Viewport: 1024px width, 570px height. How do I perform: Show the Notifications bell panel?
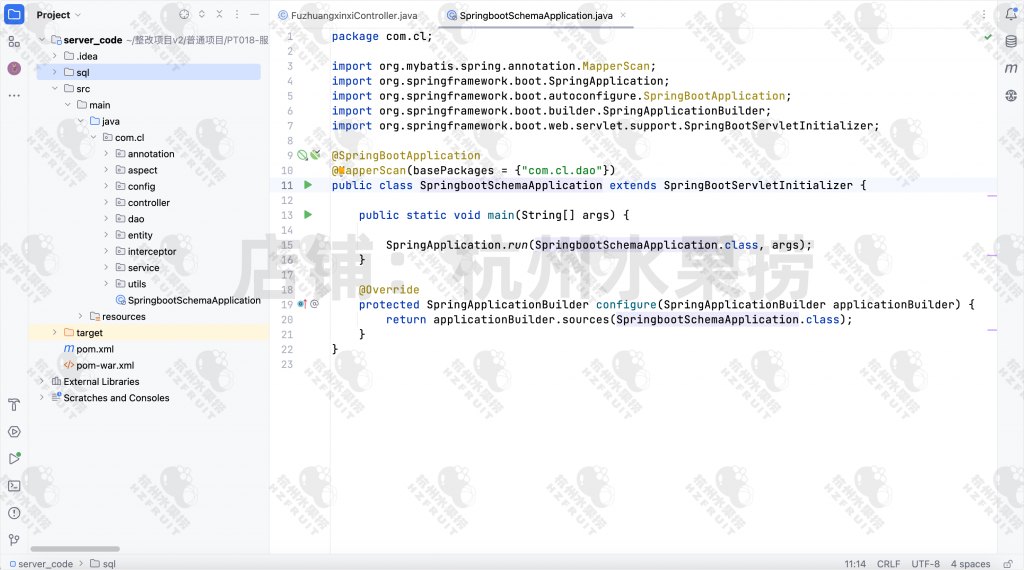(1010, 15)
